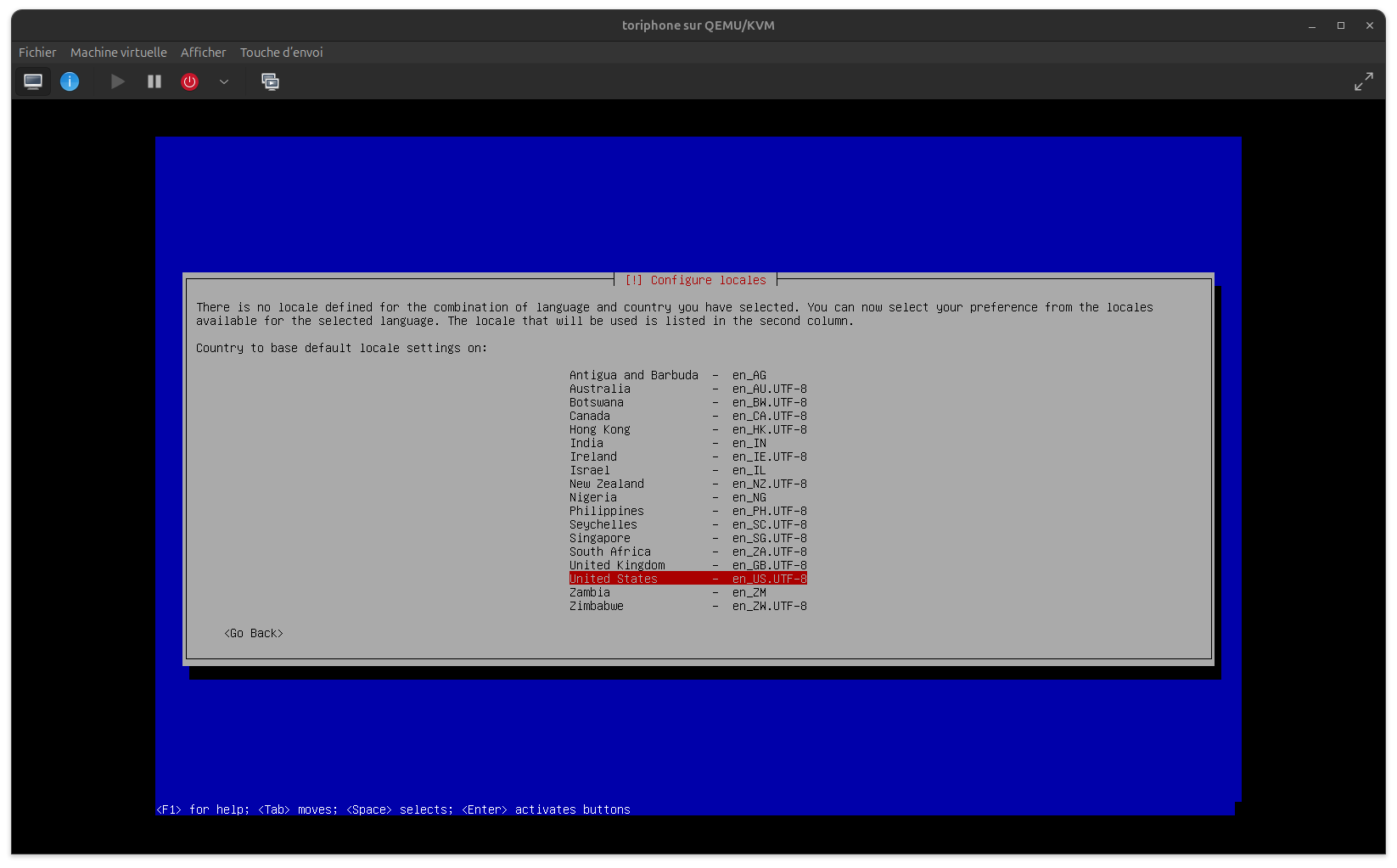The width and height of the screenshot is (1397, 868).
Task: Select Ireland locale option
Action: [593, 456]
